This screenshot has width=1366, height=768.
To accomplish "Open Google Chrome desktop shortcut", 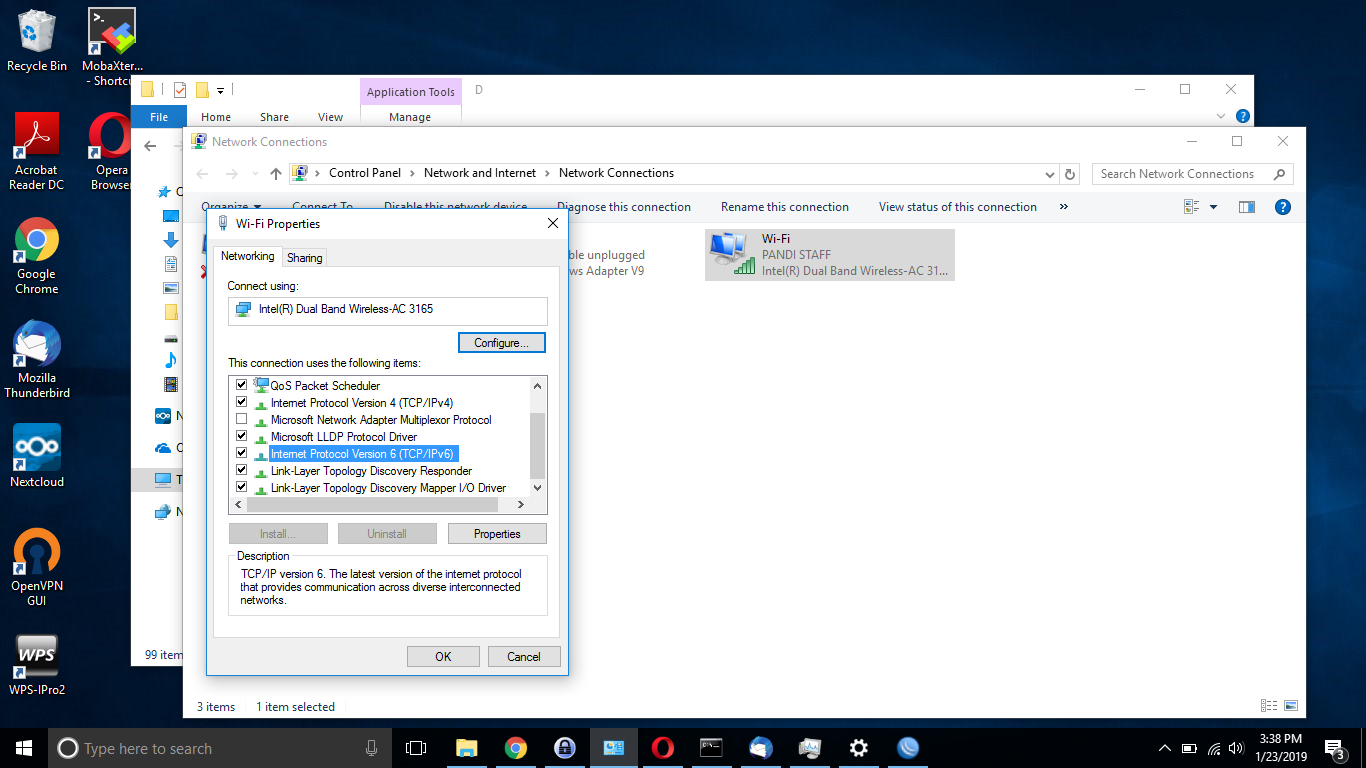I will 37,242.
